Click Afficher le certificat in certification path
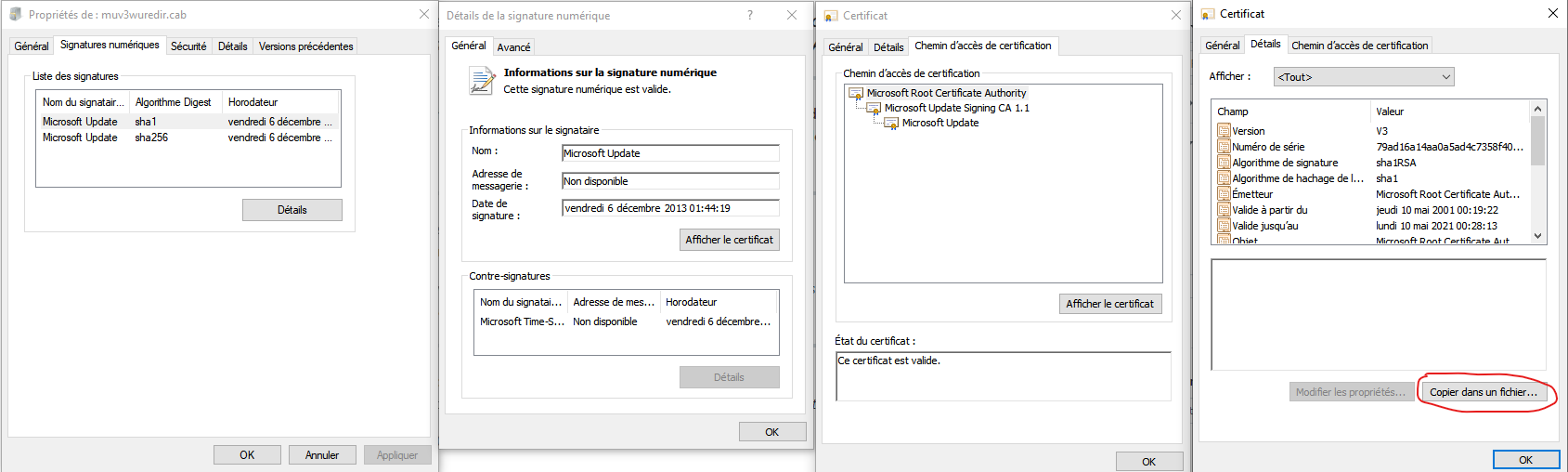Screen dimensions: 1568x472 click(x=1109, y=304)
